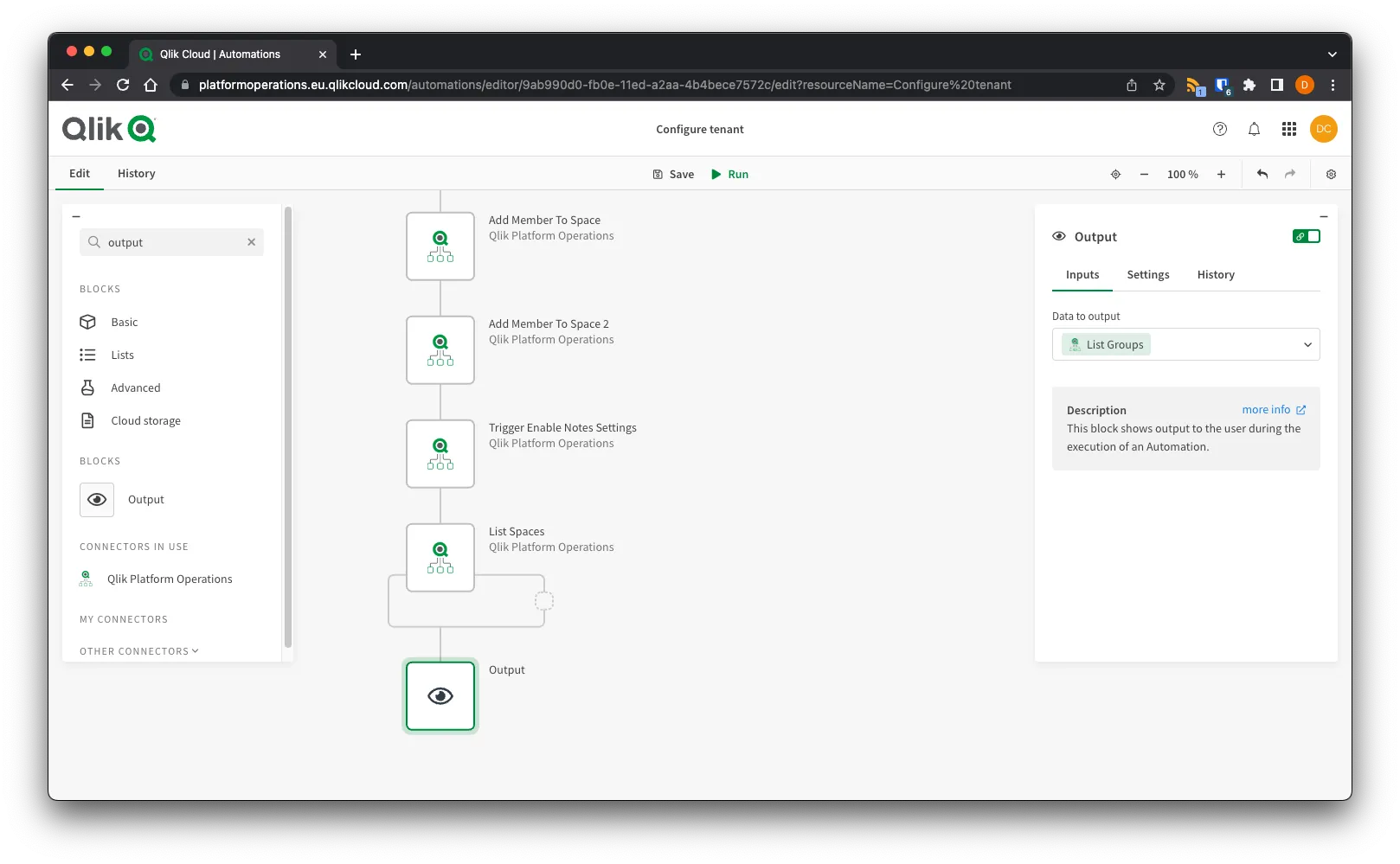Open the more info link
Image resolution: width=1400 pixels, height=864 pixels.
click(x=1273, y=410)
